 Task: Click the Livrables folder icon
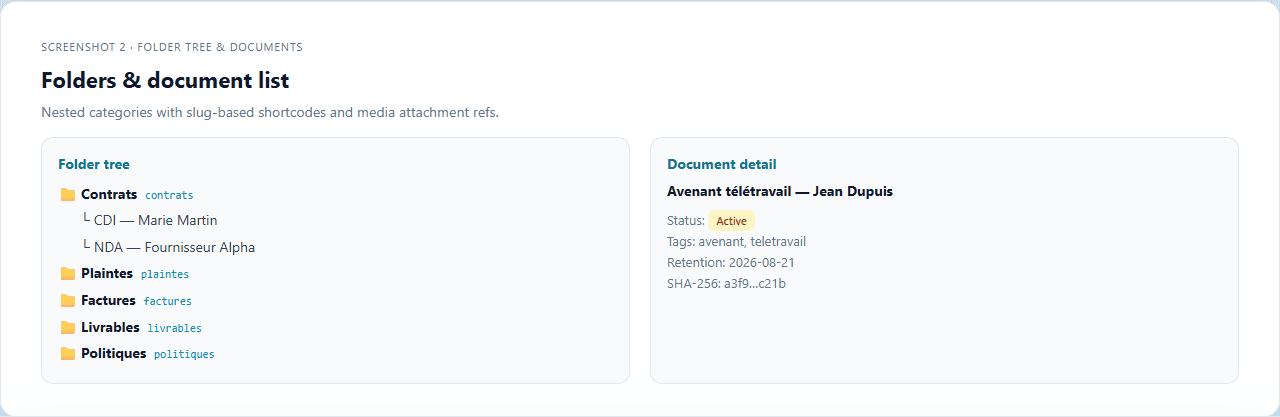coord(68,328)
